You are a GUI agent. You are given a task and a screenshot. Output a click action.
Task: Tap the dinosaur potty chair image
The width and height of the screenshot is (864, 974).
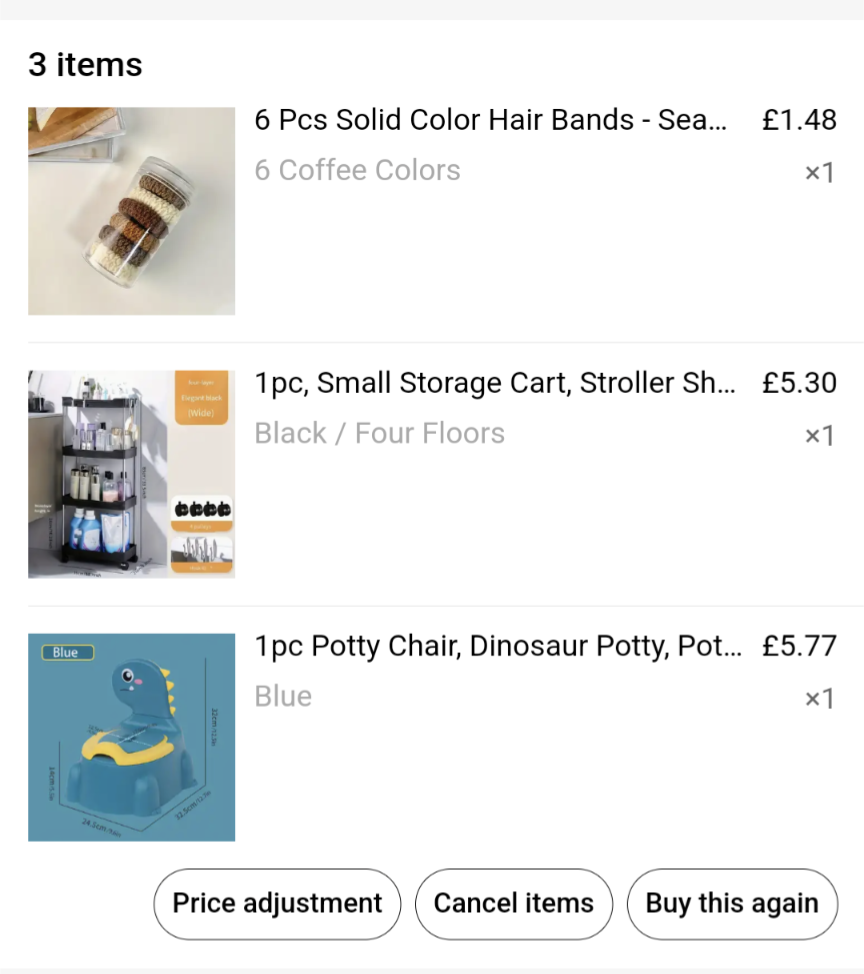point(131,737)
